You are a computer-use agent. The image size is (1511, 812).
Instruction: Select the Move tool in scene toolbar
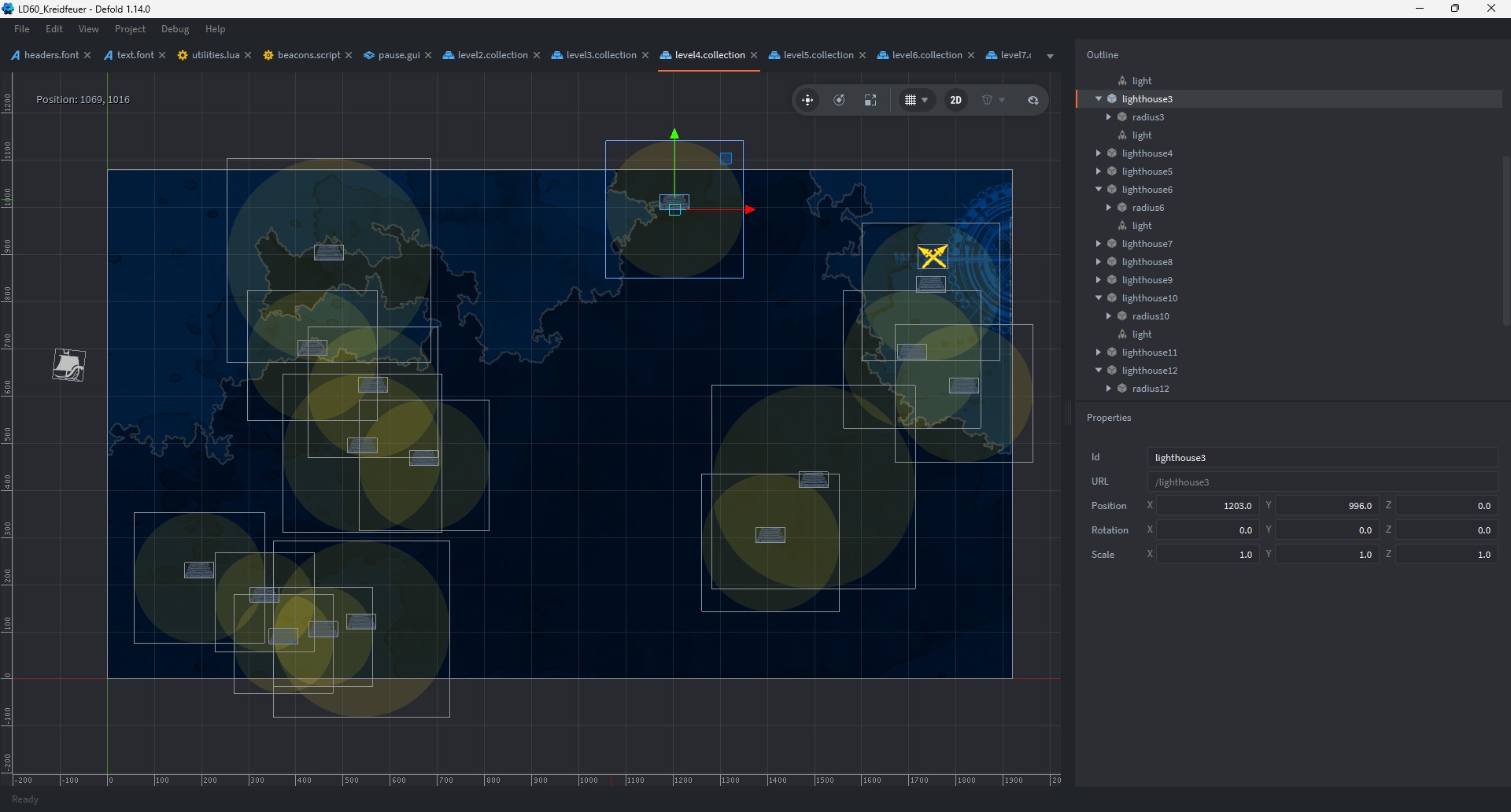pyautogui.click(x=807, y=100)
